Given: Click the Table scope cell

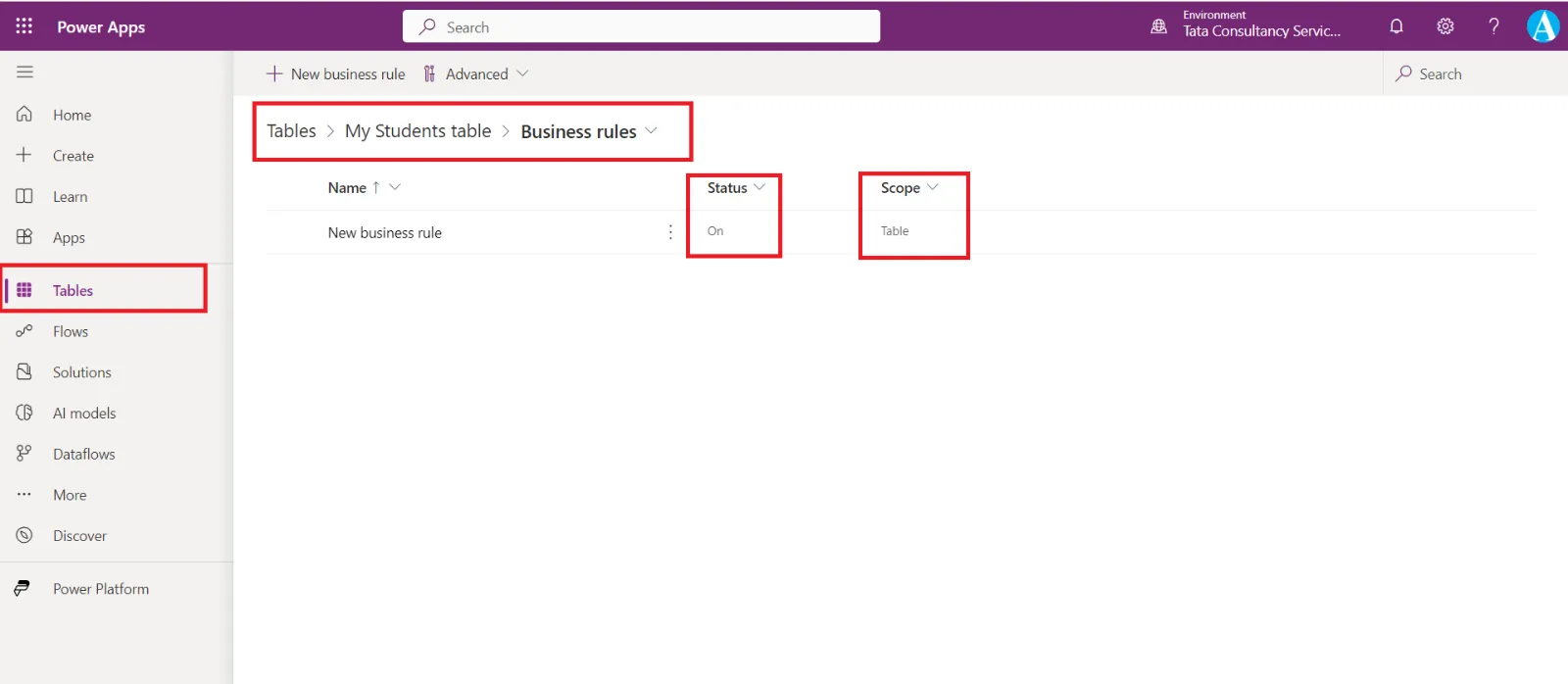Looking at the screenshot, I should pyautogui.click(x=895, y=231).
